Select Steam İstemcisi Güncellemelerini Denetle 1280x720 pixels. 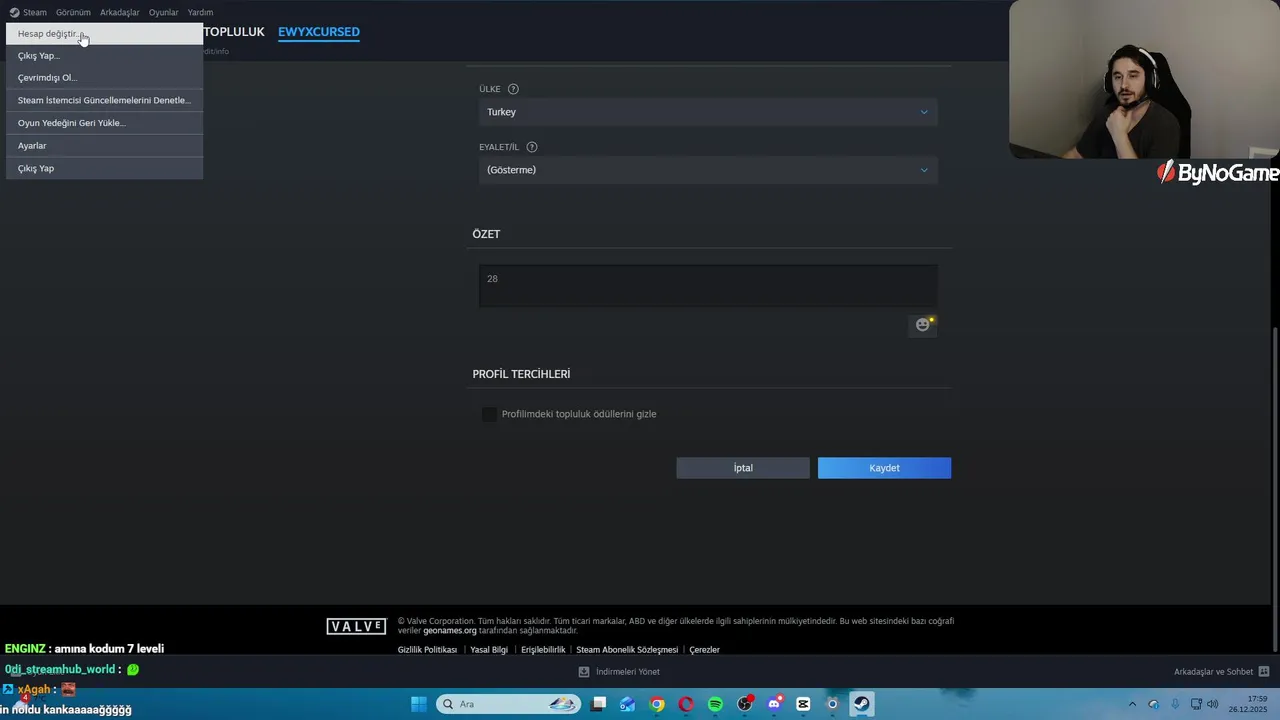point(104,100)
